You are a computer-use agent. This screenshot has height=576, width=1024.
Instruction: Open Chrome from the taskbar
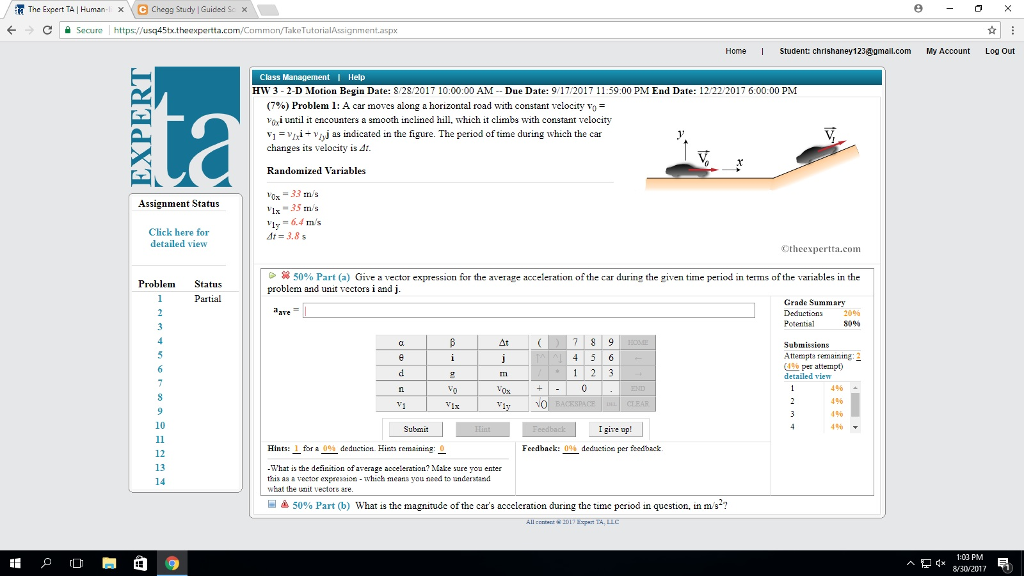tap(172, 563)
